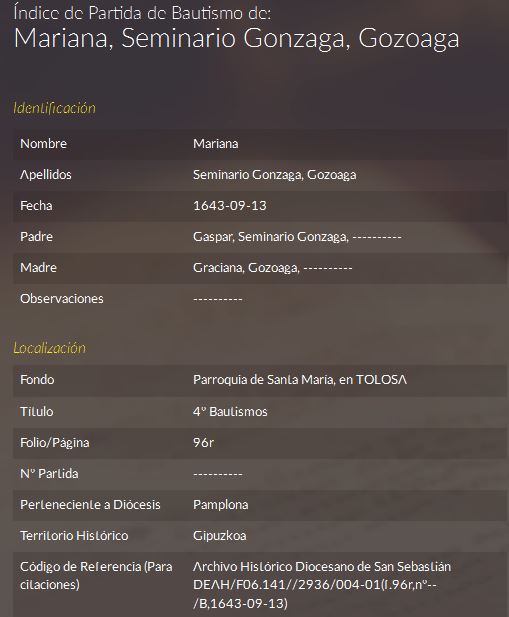
Task: Click the Perteneciente a Diócesis label
Action: [x=90, y=505]
